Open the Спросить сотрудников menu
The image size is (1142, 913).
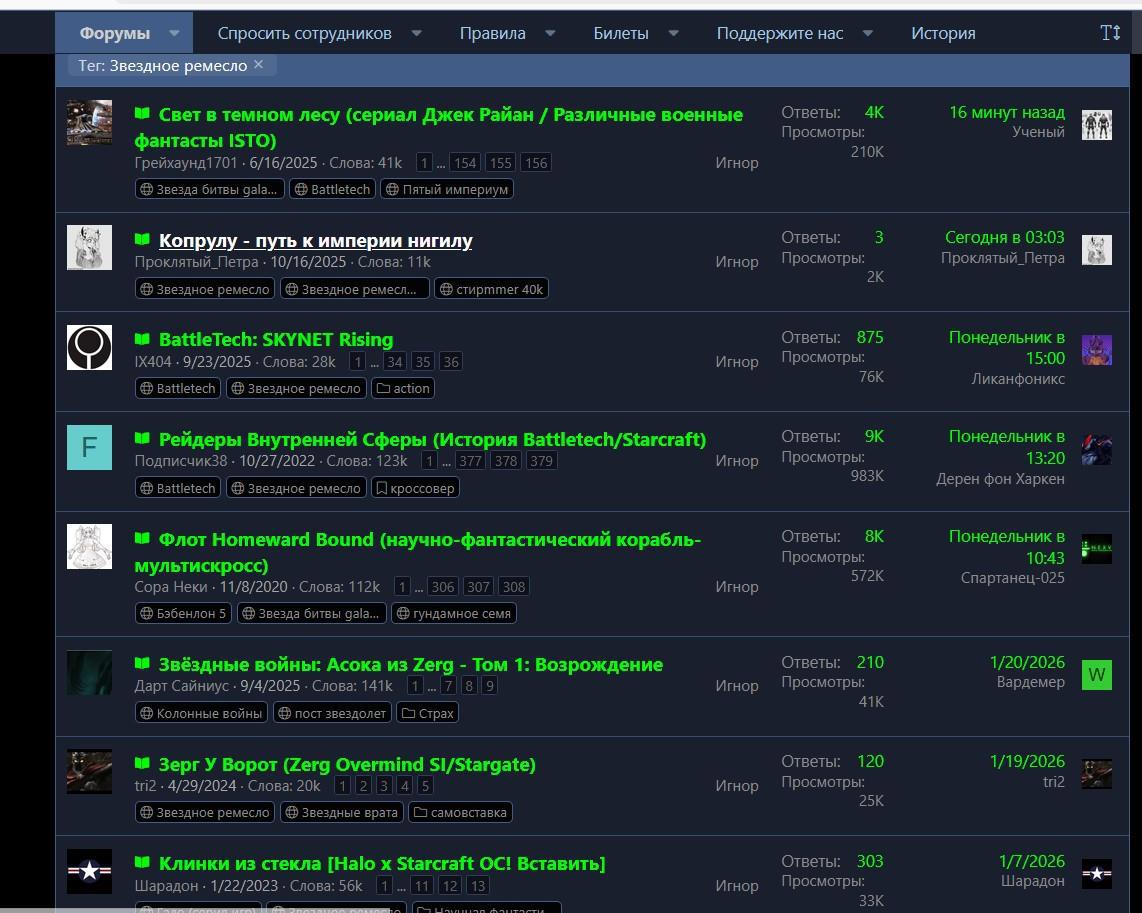(304, 33)
